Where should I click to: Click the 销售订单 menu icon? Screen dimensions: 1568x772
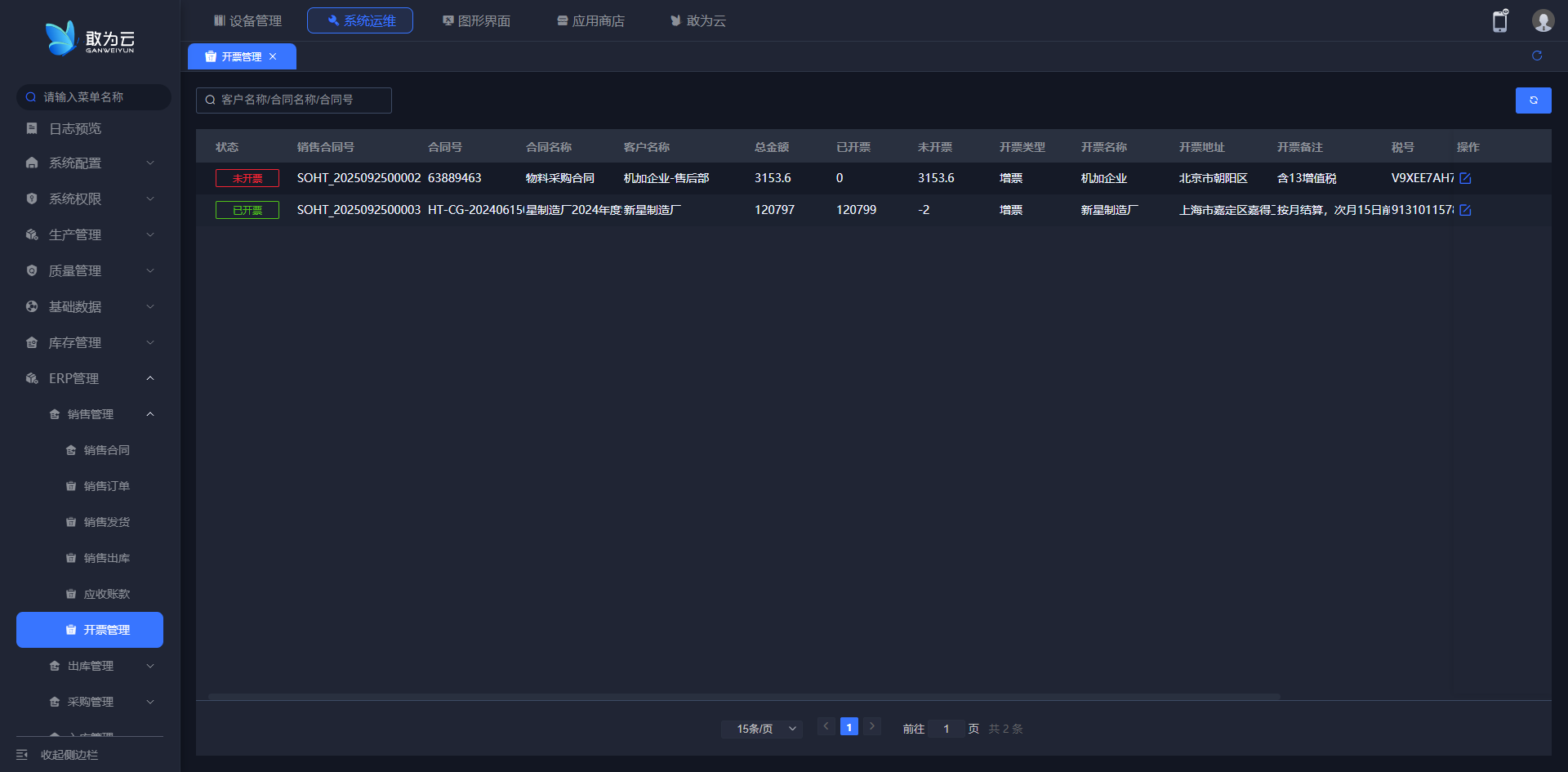[71, 486]
